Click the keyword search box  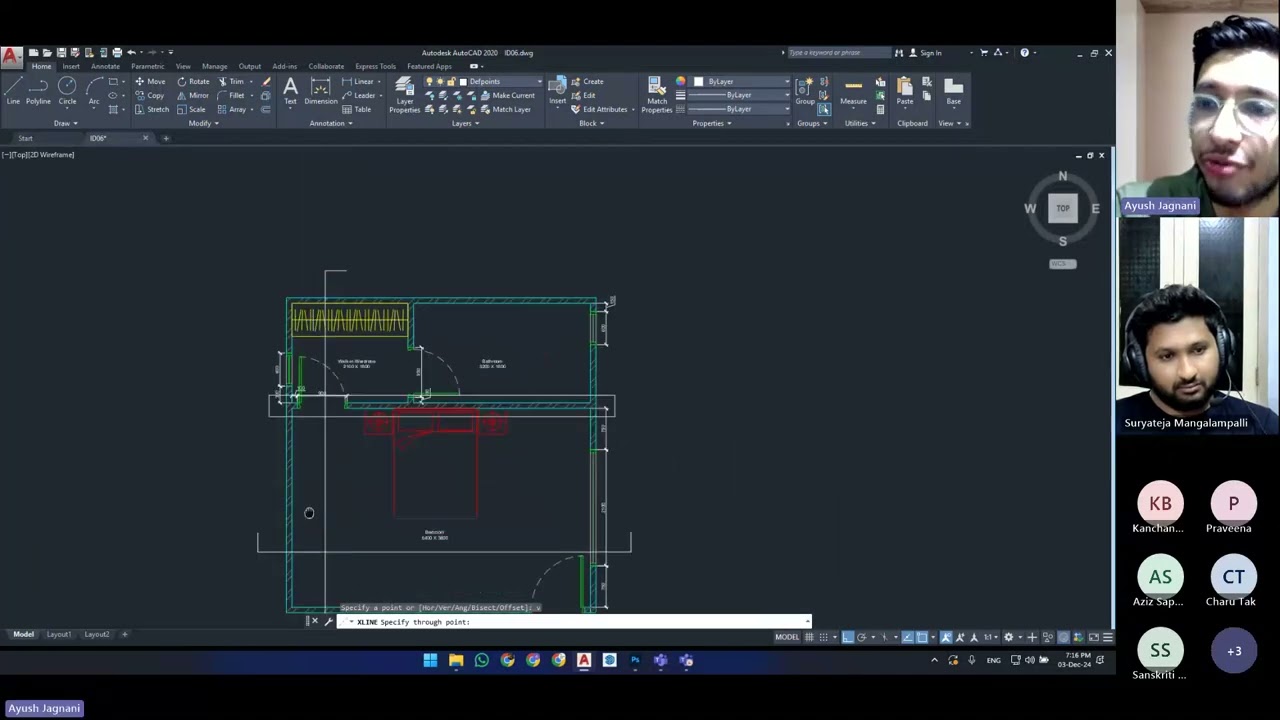click(838, 53)
